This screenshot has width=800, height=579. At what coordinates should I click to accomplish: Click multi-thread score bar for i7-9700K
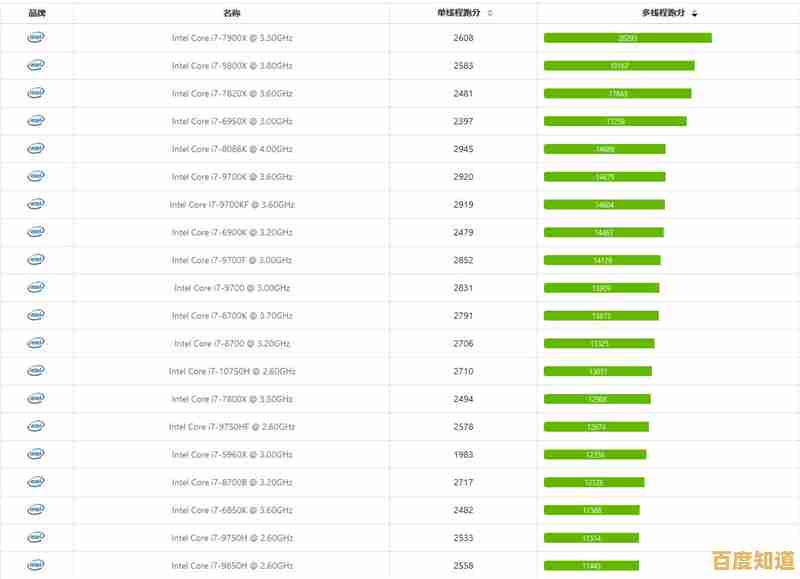[x=604, y=177]
